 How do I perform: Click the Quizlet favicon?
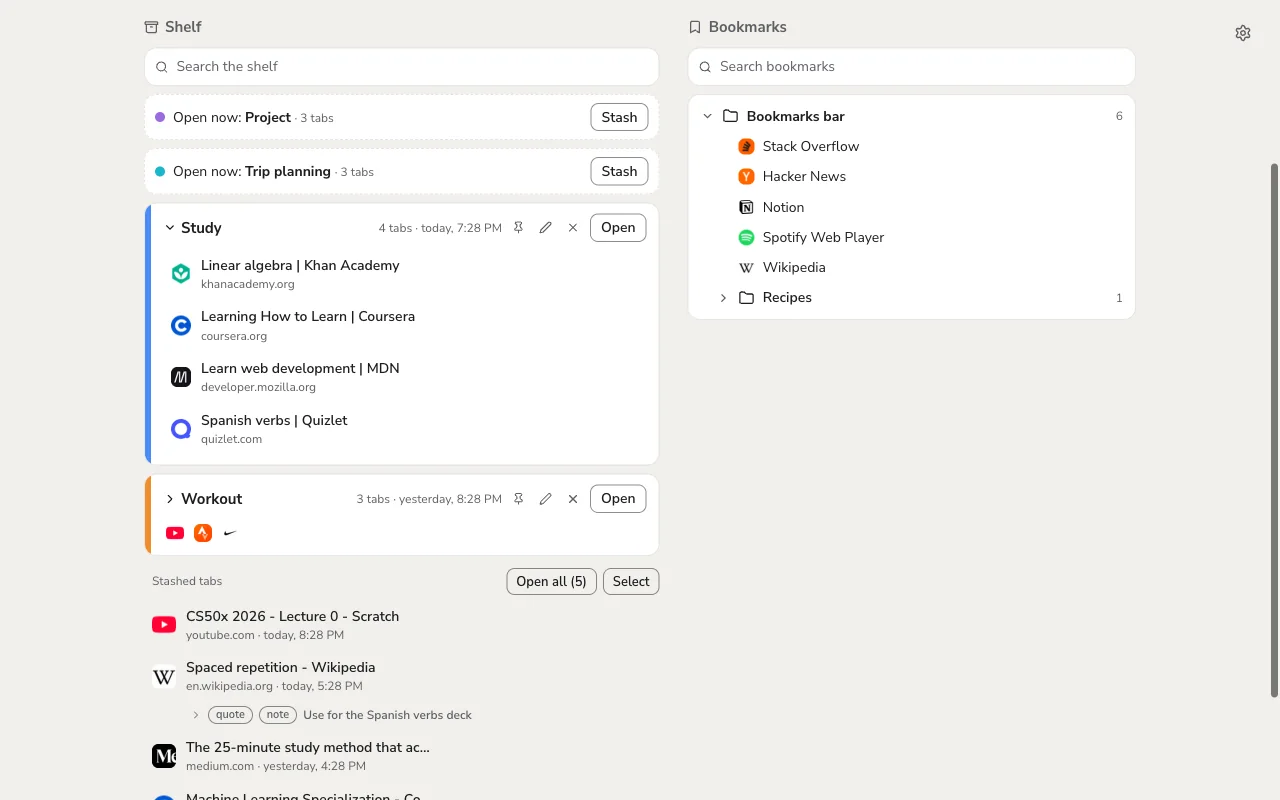(181, 429)
